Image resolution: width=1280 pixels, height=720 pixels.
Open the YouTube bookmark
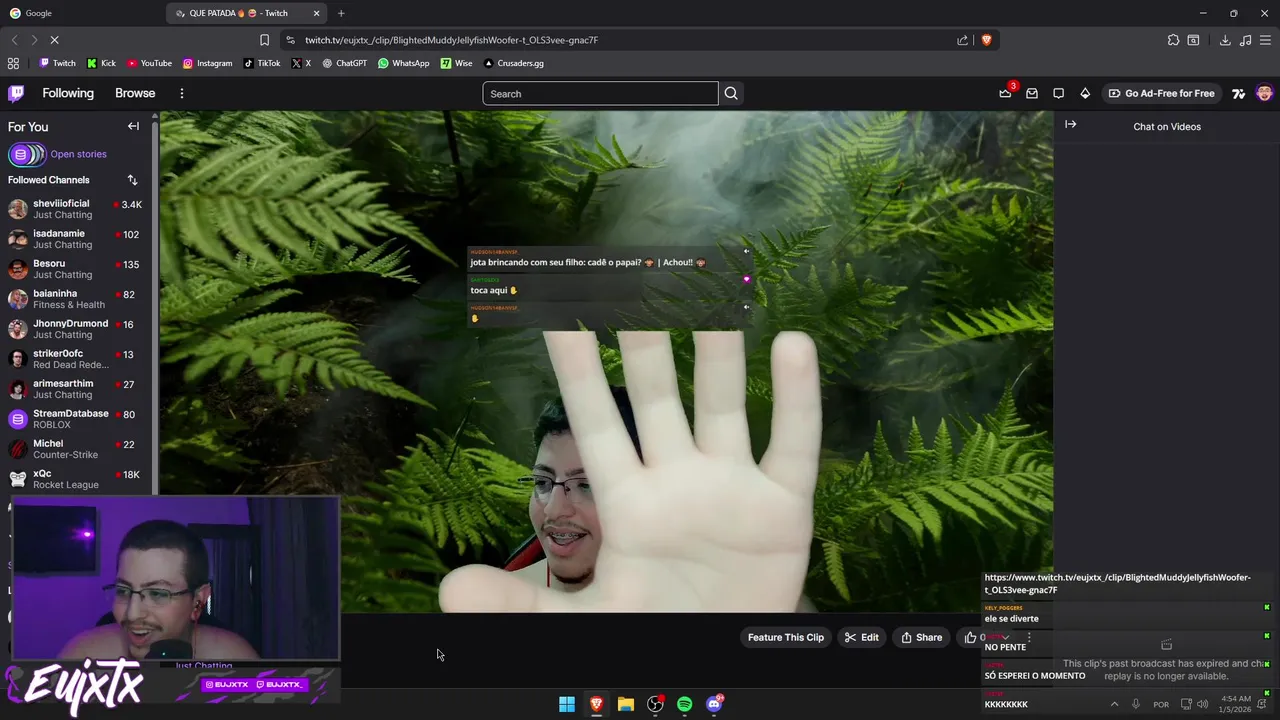[x=149, y=63]
